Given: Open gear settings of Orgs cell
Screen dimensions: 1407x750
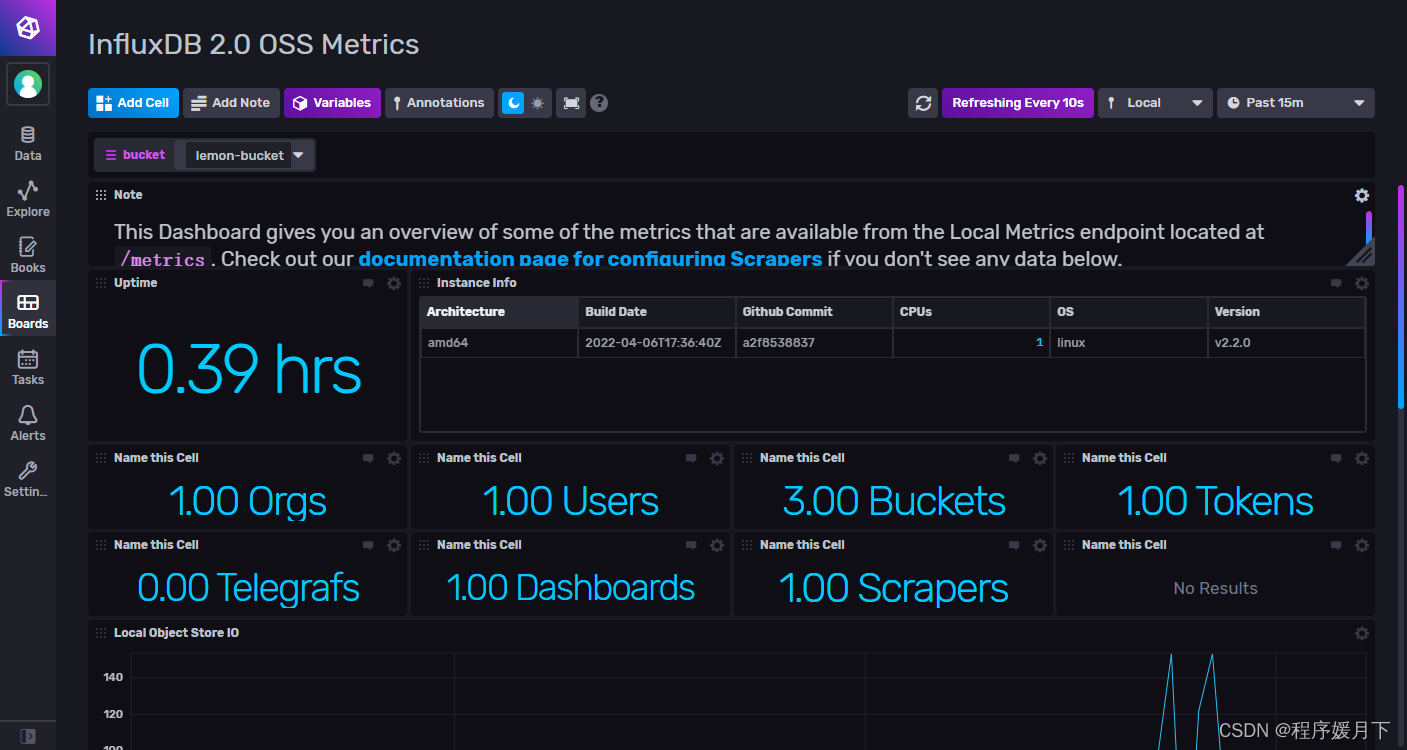Looking at the screenshot, I should pyautogui.click(x=394, y=458).
